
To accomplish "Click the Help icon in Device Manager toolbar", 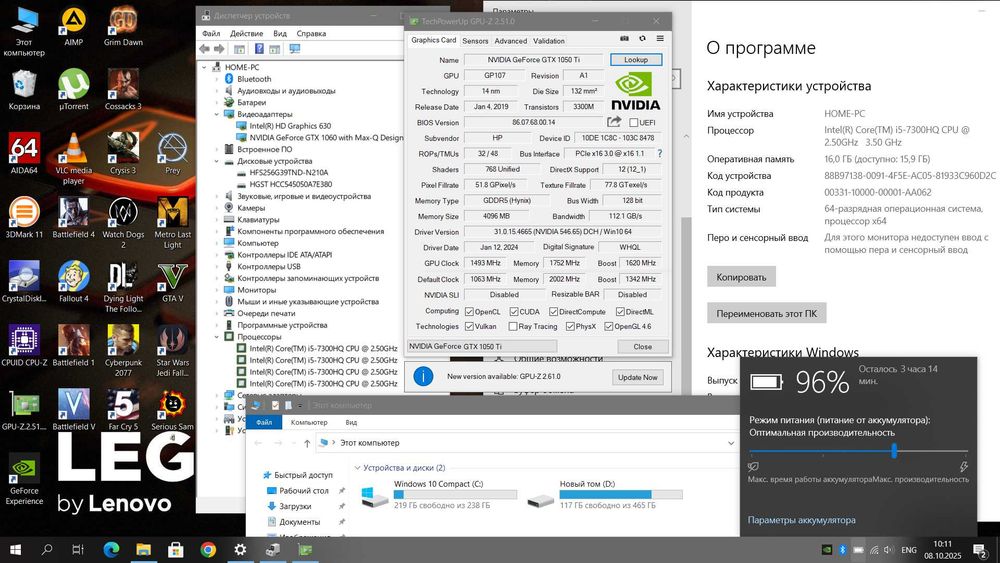I will [x=259, y=48].
